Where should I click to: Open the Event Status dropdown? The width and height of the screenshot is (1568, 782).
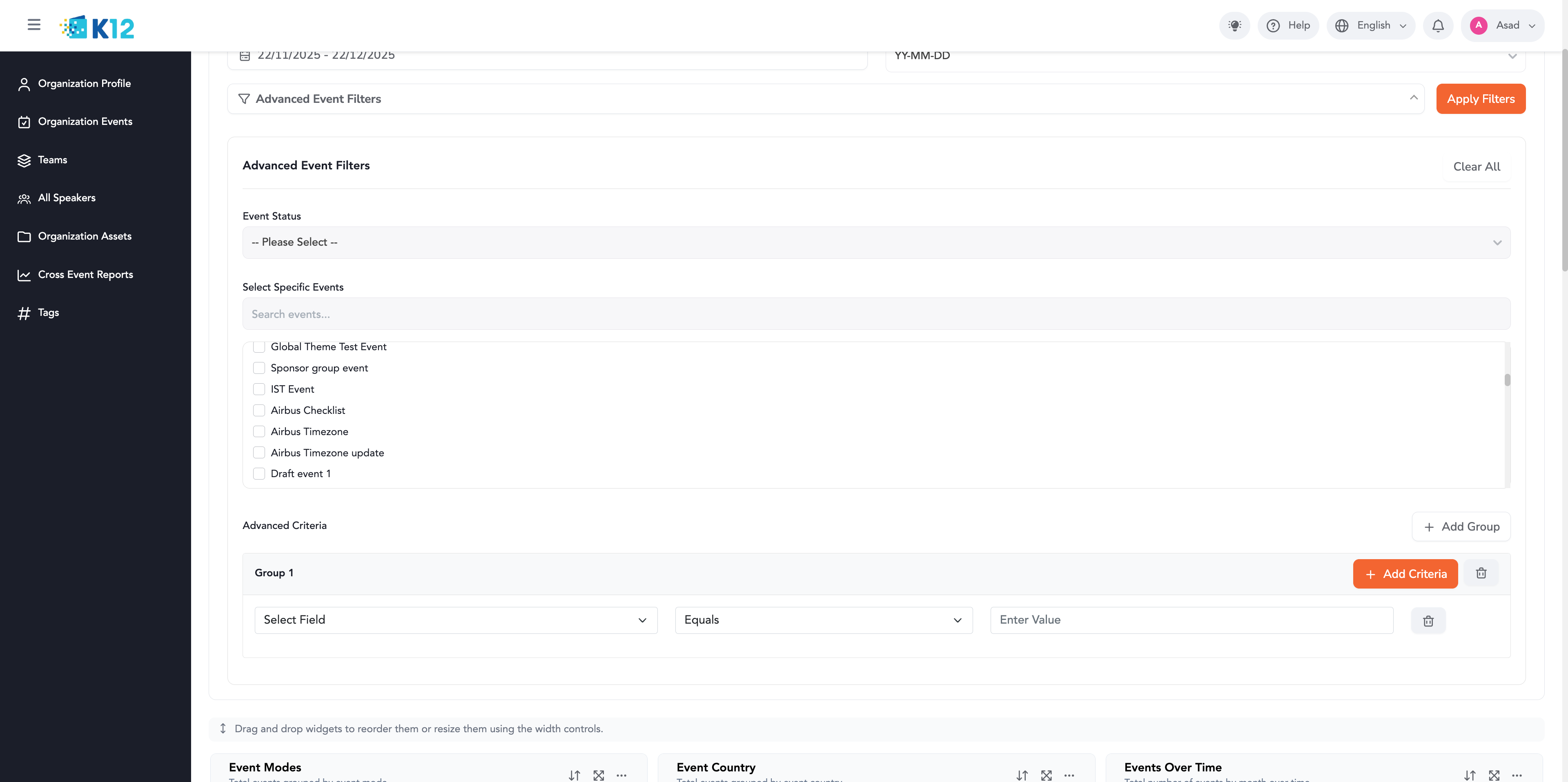point(876,243)
